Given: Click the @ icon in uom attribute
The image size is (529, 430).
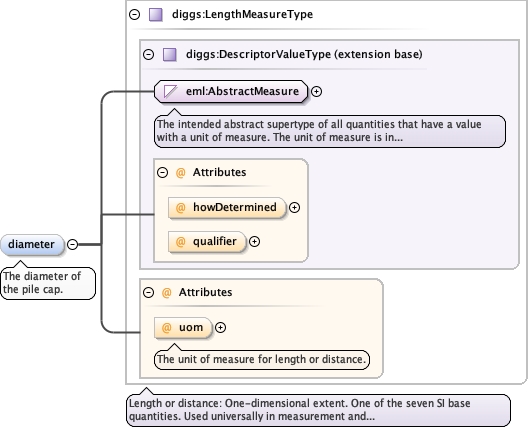Looking at the screenshot, I should click(167, 327).
